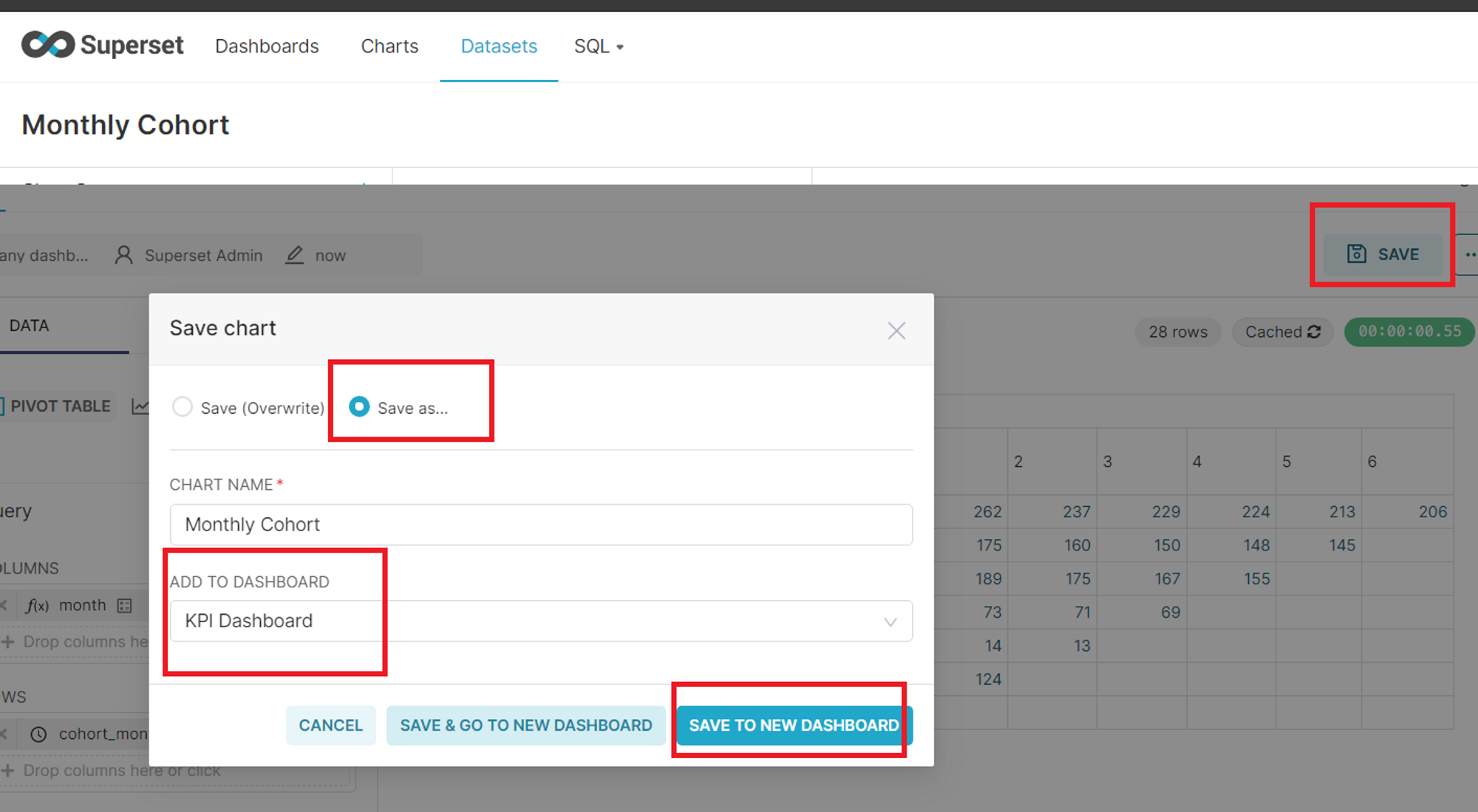Screen dimensions: 1478x812
Task: Click the clock icon beside cohort_mon
Action: click(x=38, y=734)
